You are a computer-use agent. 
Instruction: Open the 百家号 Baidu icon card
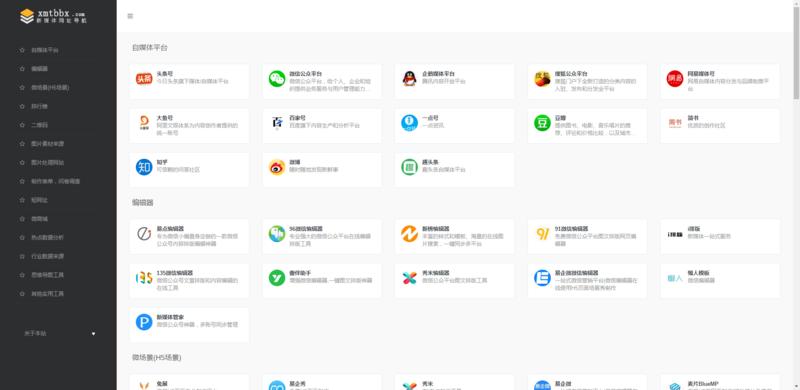point(322,126)
